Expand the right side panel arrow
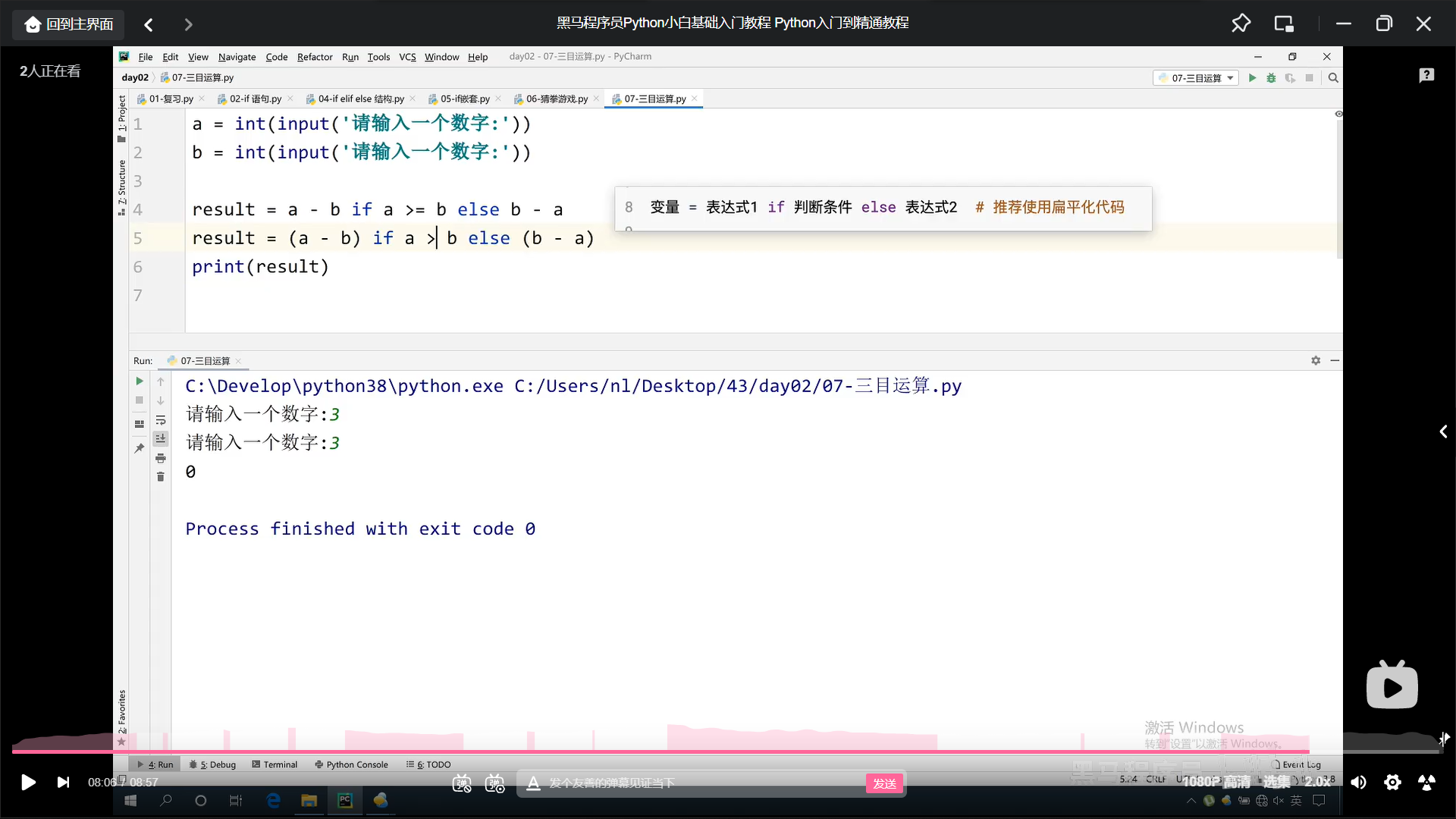1456x819 pixels. [x=1443, y=431]
